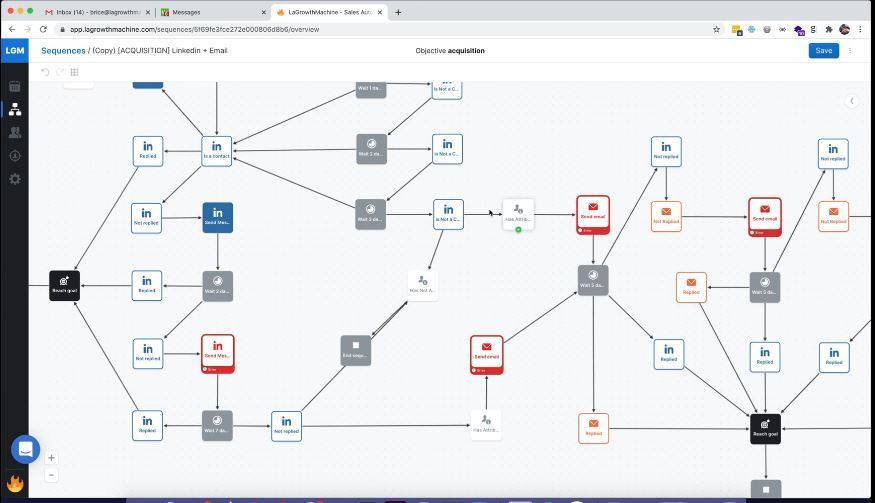Open the Chrome extensions puzzle icon

[x=829, y=29]
